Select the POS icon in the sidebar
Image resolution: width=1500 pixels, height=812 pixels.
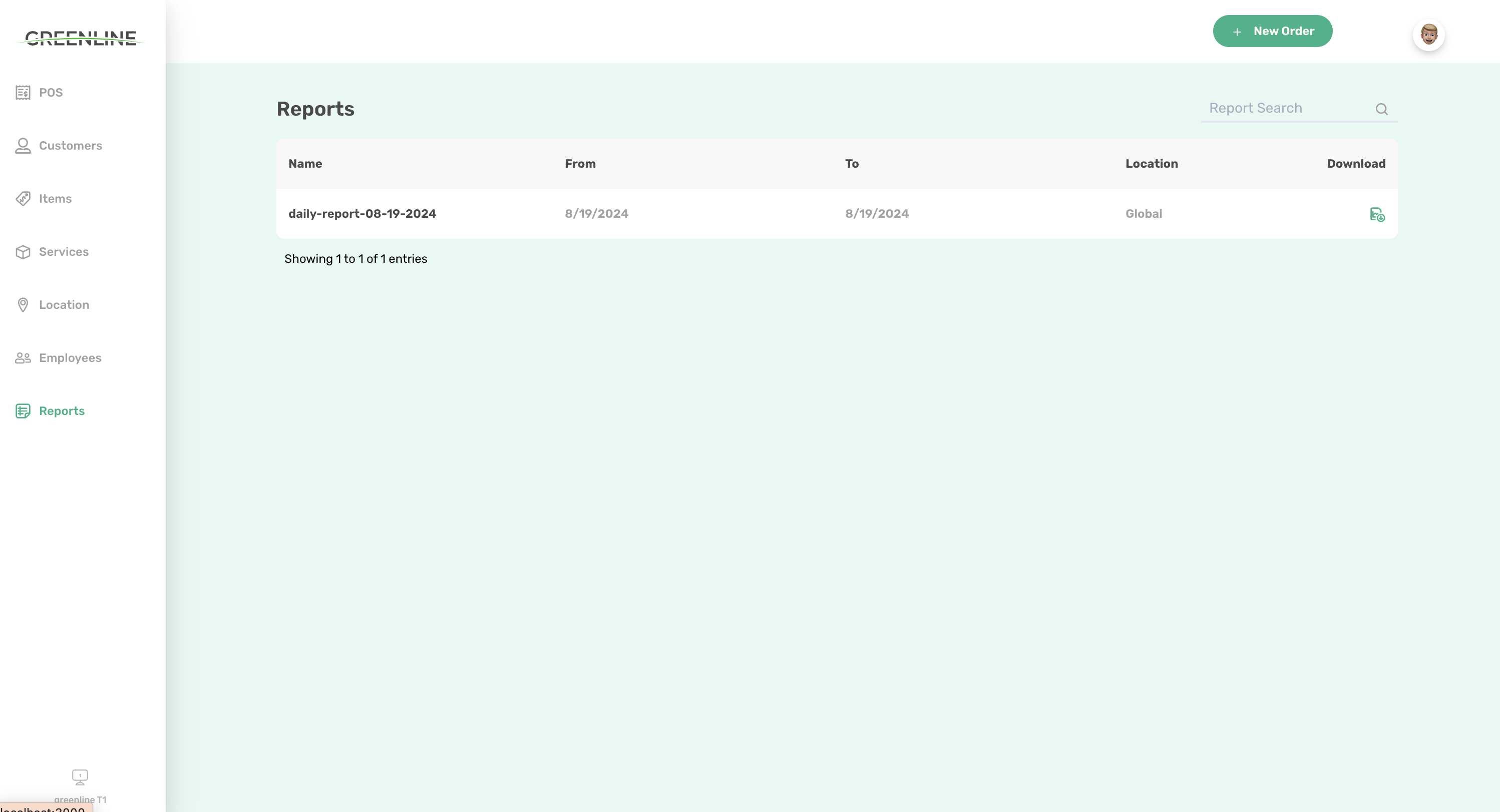coord(24,93)
